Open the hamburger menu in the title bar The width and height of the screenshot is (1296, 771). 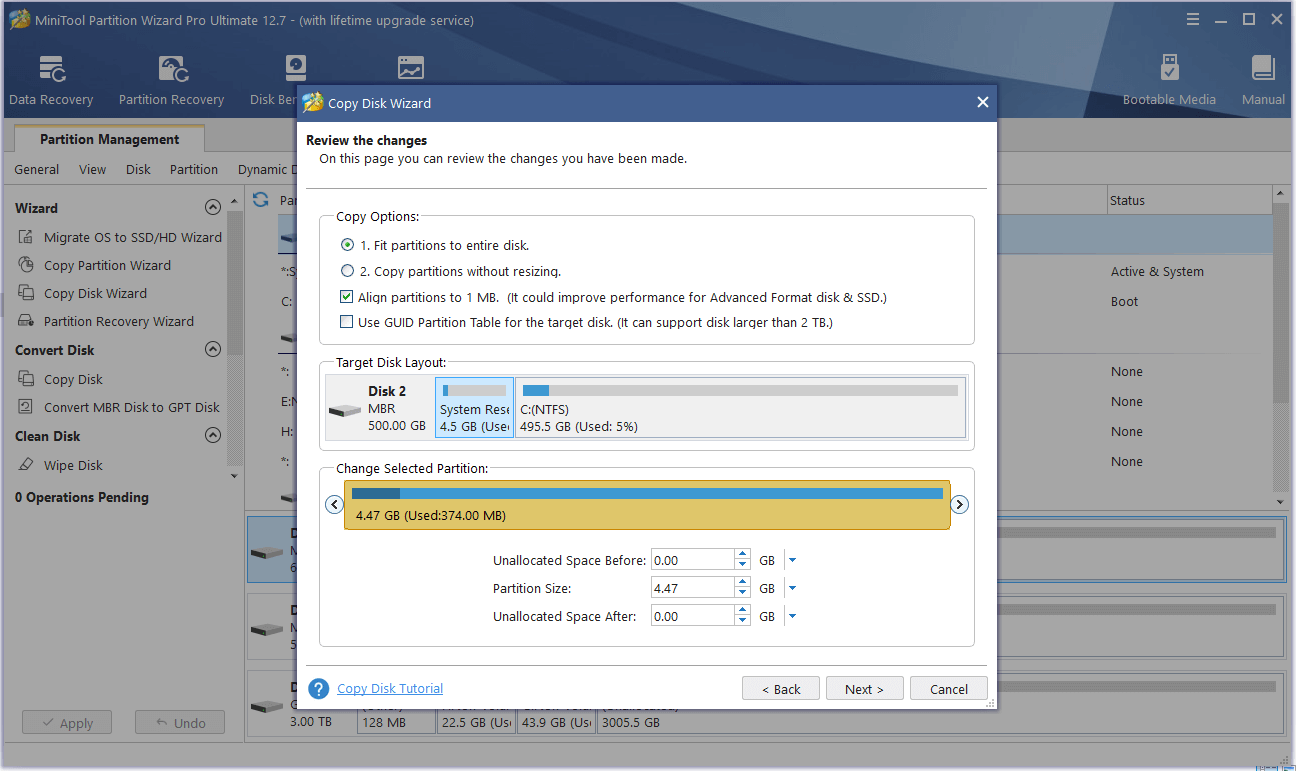tap(1193, 18)
